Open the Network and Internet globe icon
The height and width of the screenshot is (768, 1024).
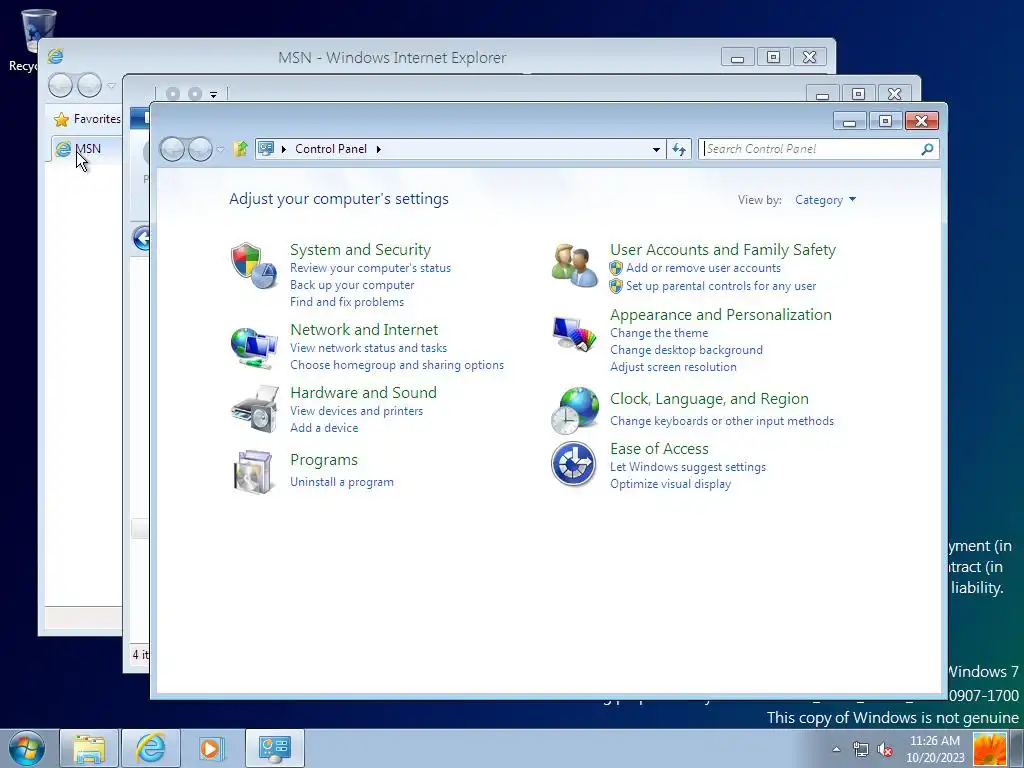[x=254, y=347]
